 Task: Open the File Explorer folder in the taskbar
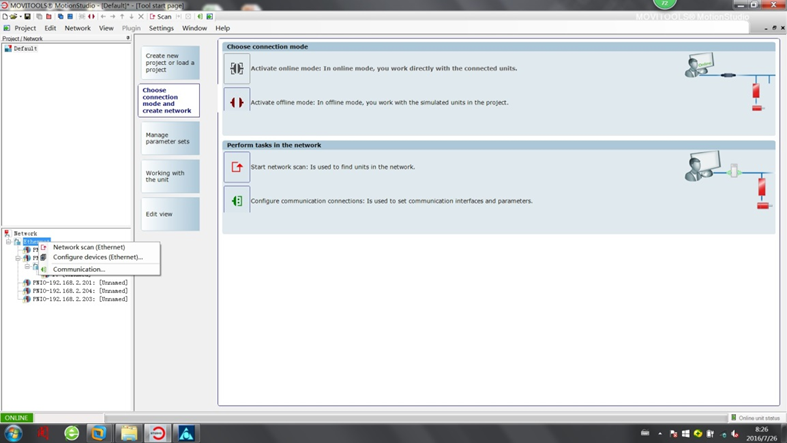(128, 433)
